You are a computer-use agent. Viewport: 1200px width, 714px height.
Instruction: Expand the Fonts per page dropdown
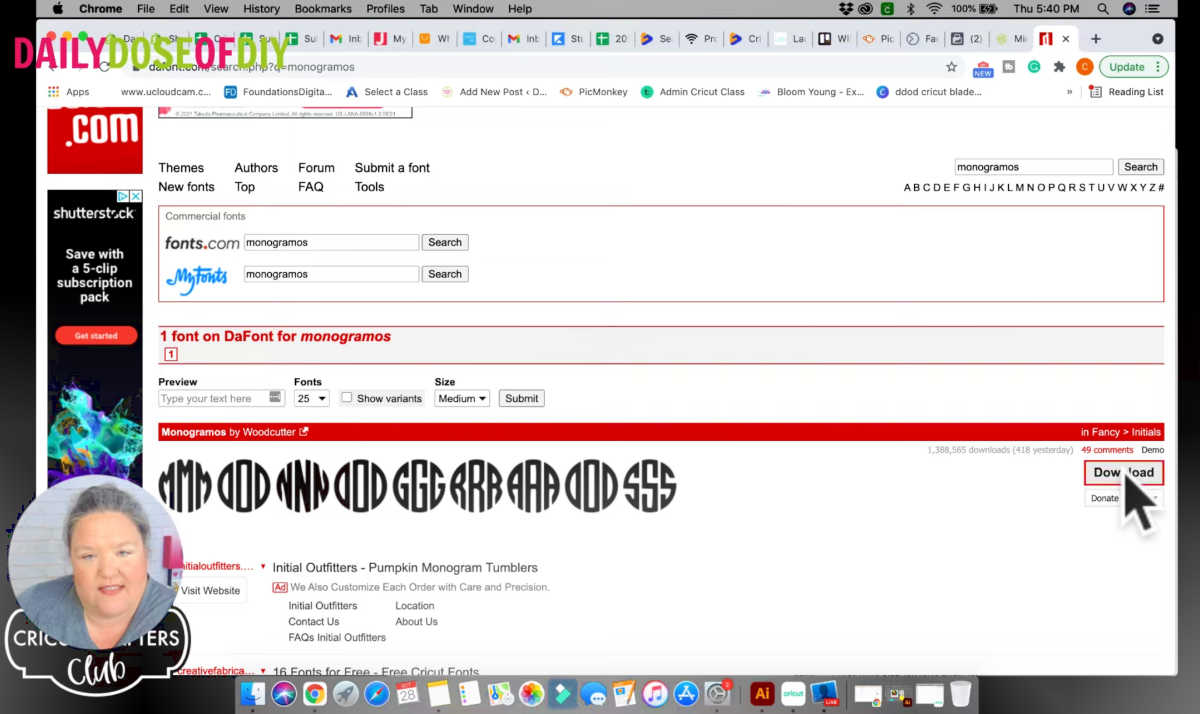(311, 398)
